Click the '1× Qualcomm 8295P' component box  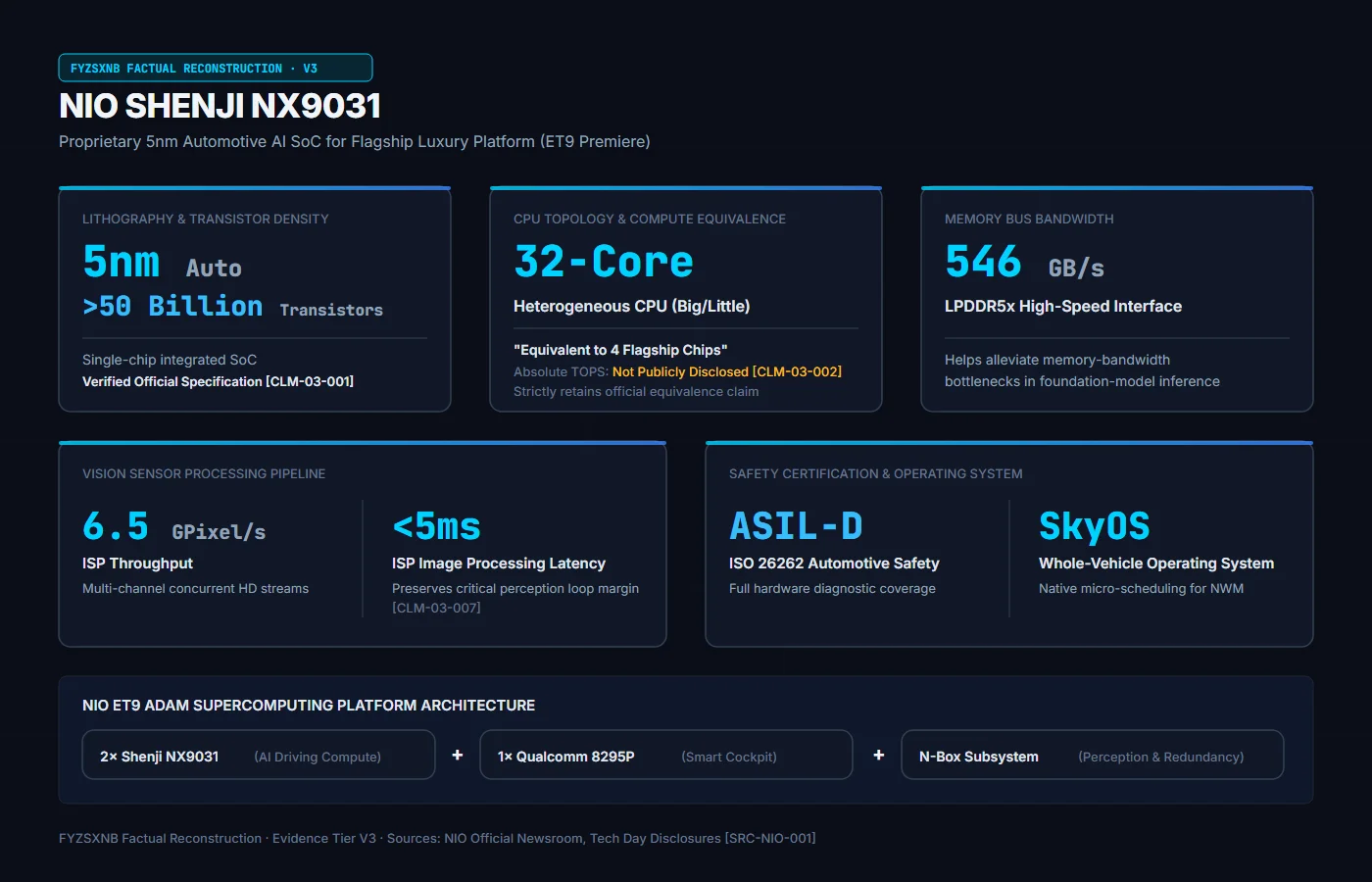click(666, 755)
